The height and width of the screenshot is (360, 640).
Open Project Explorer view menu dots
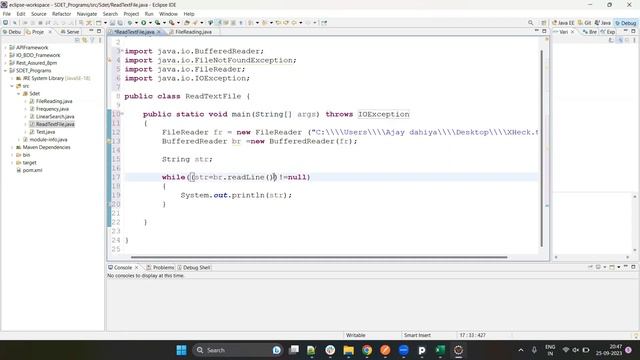[x=100, y=40]
